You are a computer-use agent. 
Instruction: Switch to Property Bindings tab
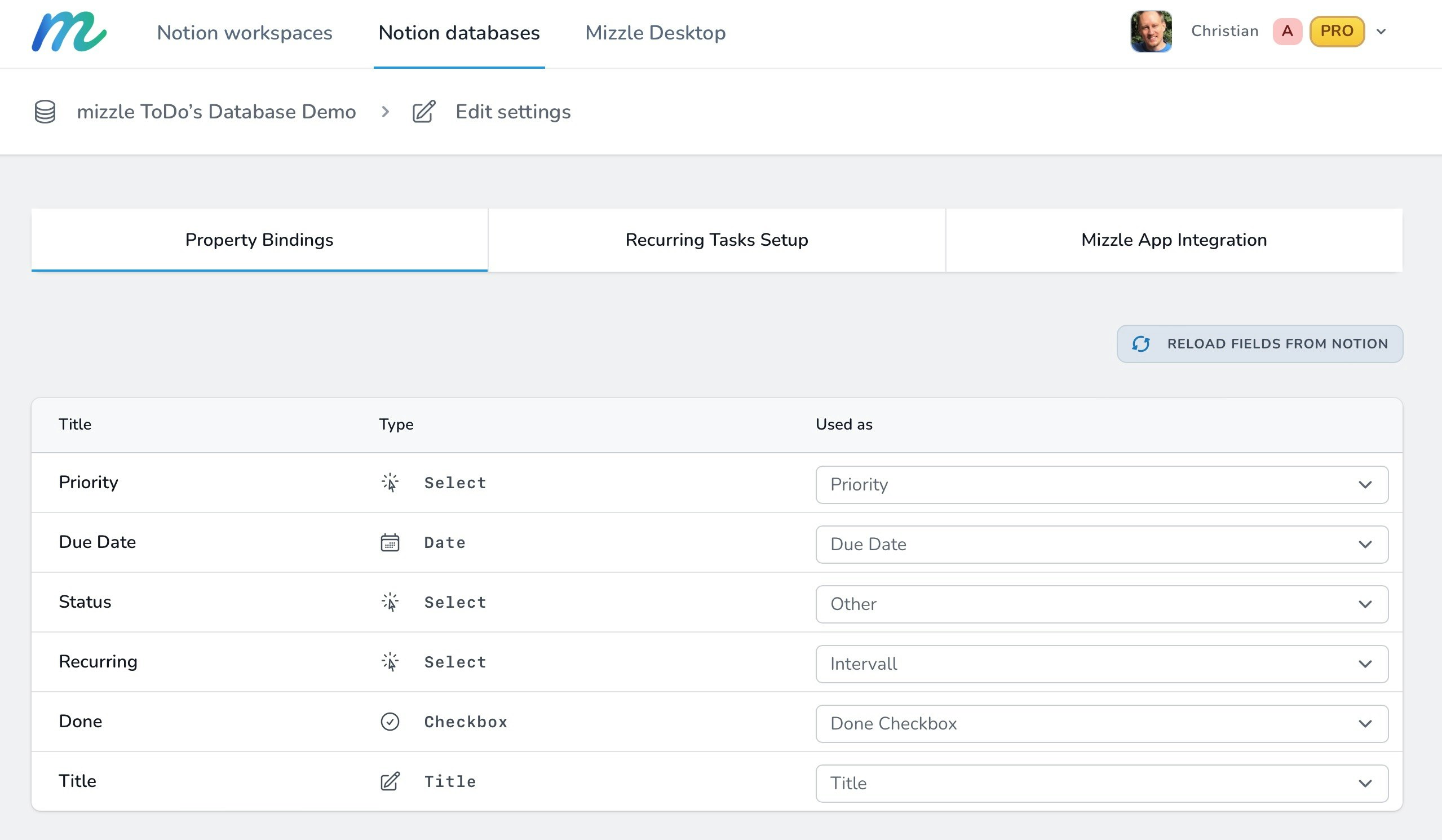[259, 240]
